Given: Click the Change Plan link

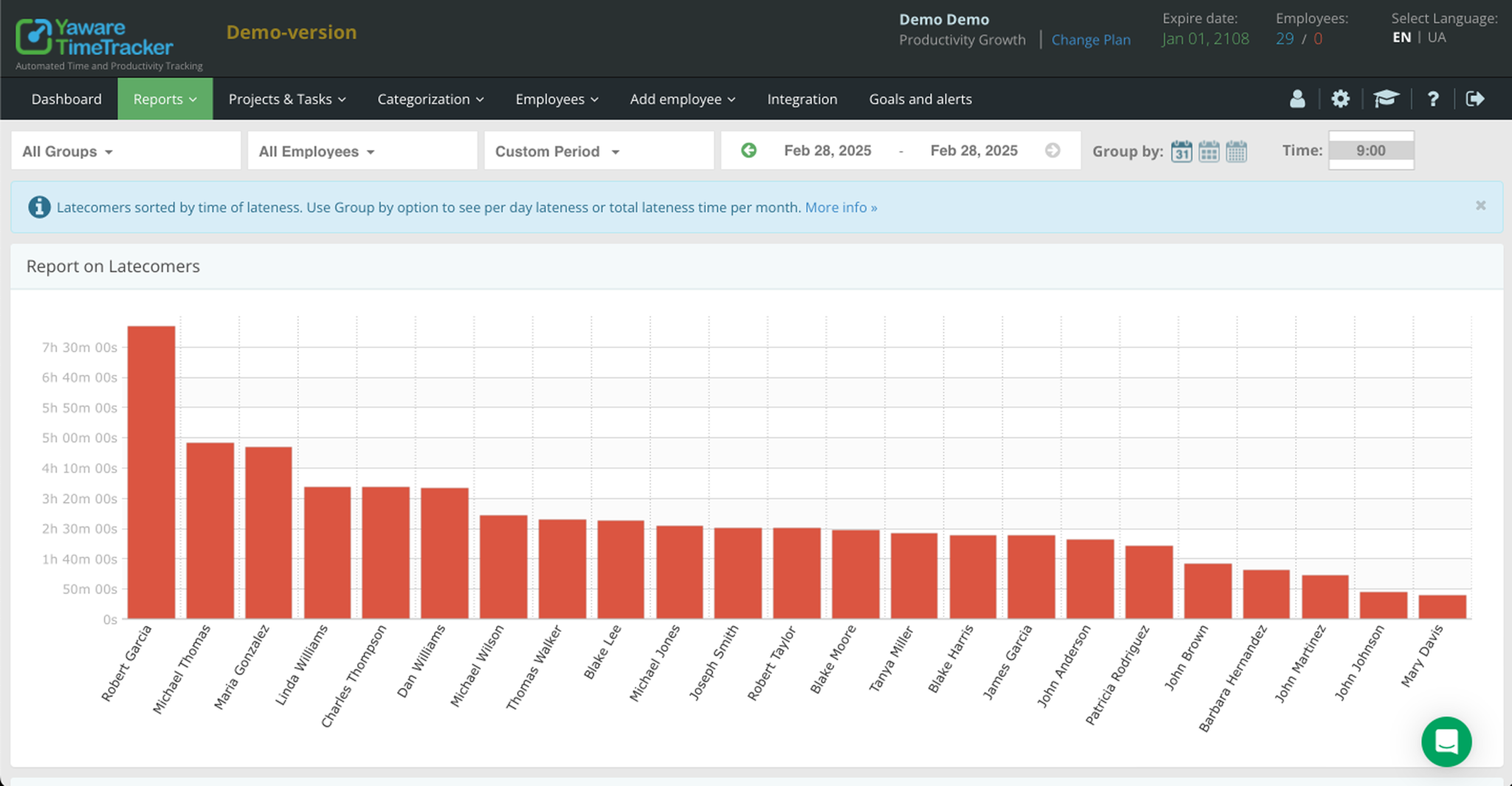Looking at the screenshot, I should 1091,39.
